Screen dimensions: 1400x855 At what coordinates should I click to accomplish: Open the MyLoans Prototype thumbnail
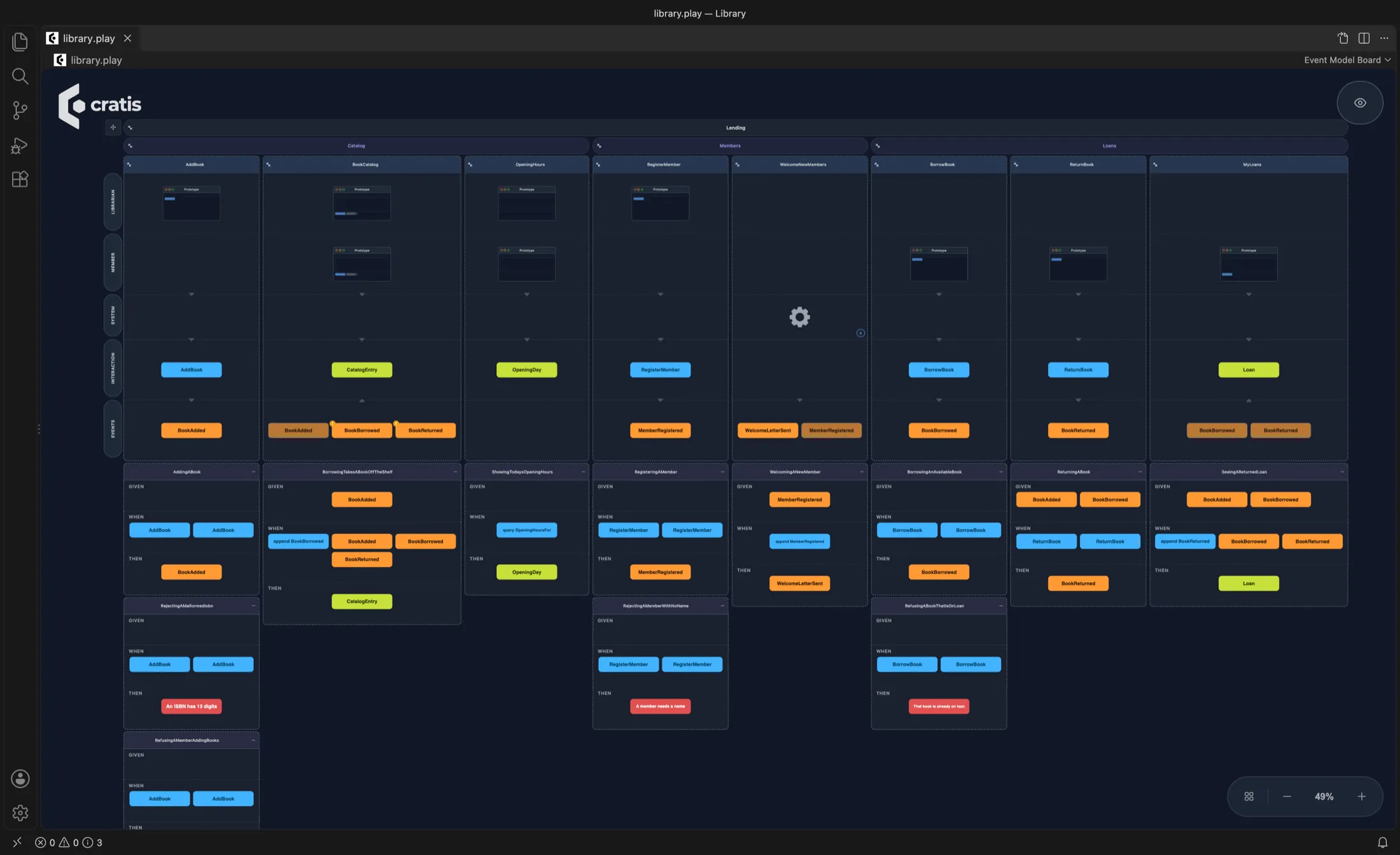(1249, 264)
